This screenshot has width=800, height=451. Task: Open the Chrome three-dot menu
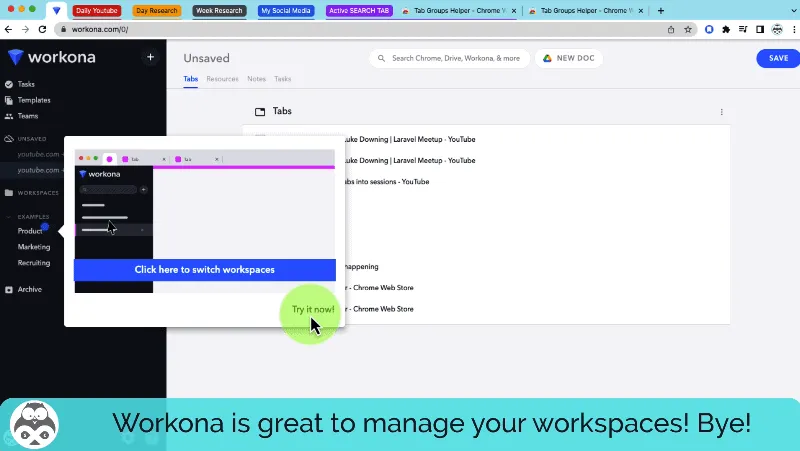click(794, 30)
